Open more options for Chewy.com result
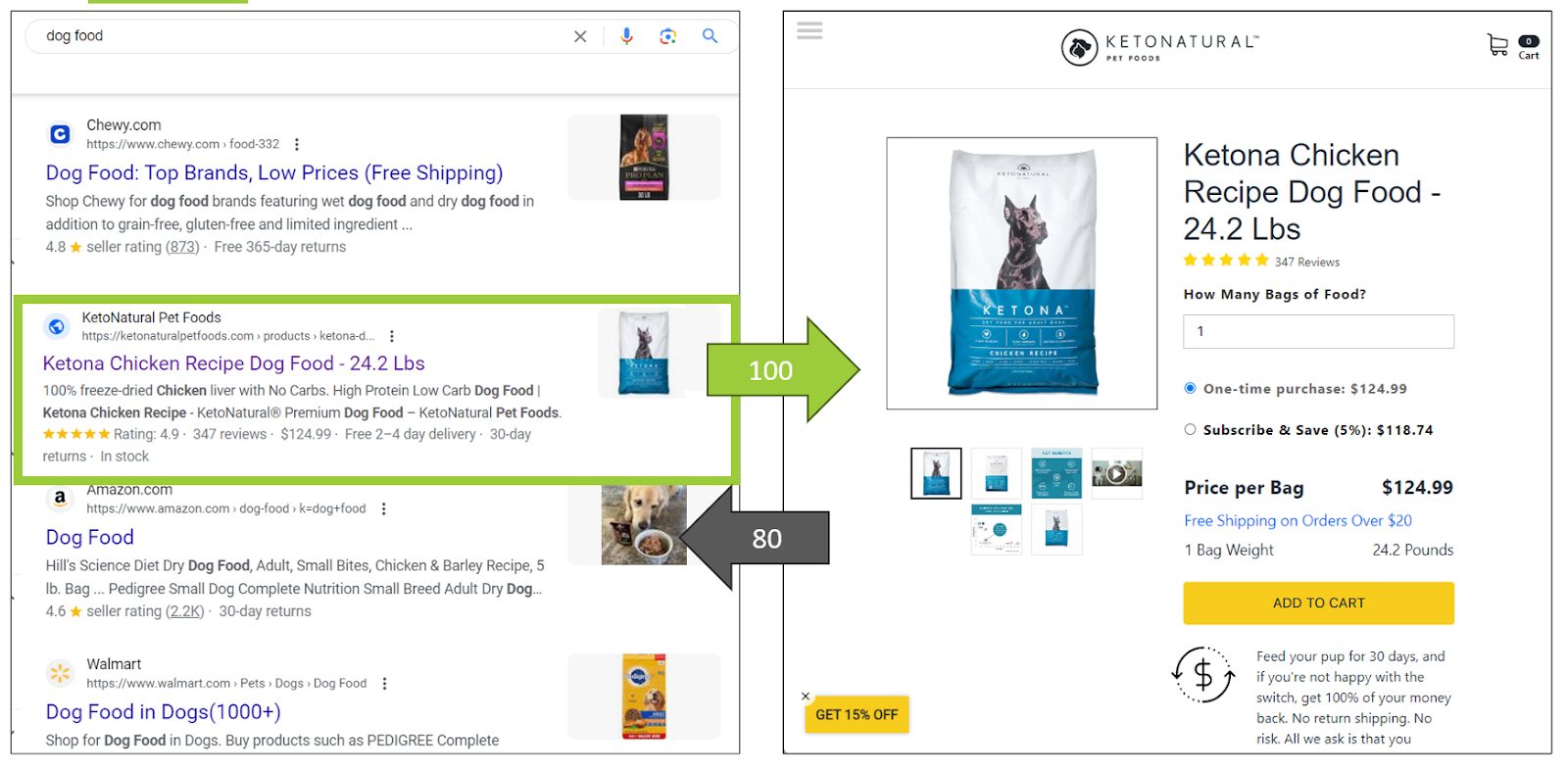1568x770 pixels. 297,144
